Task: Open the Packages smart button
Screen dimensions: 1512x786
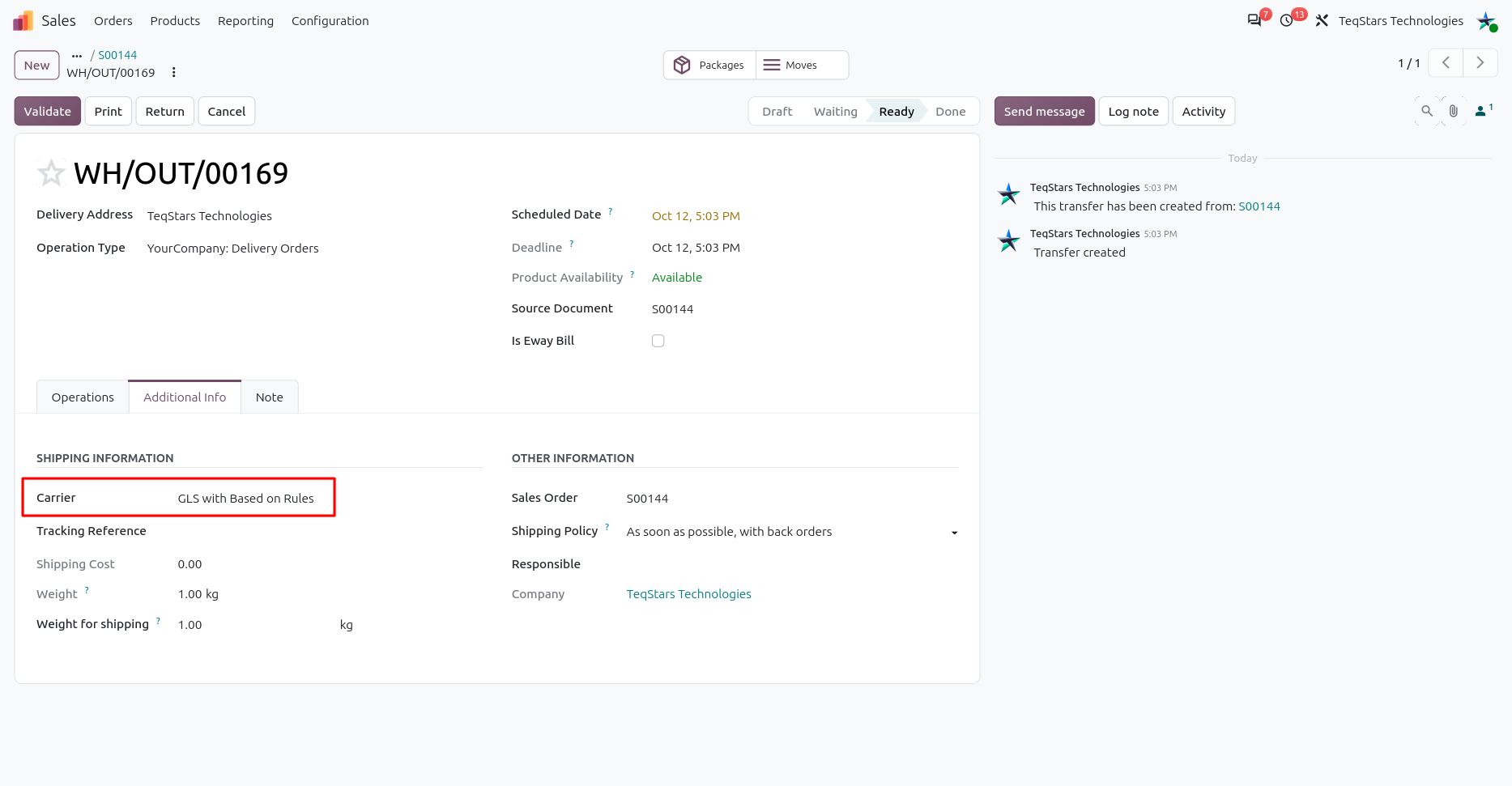Action: 709,66
